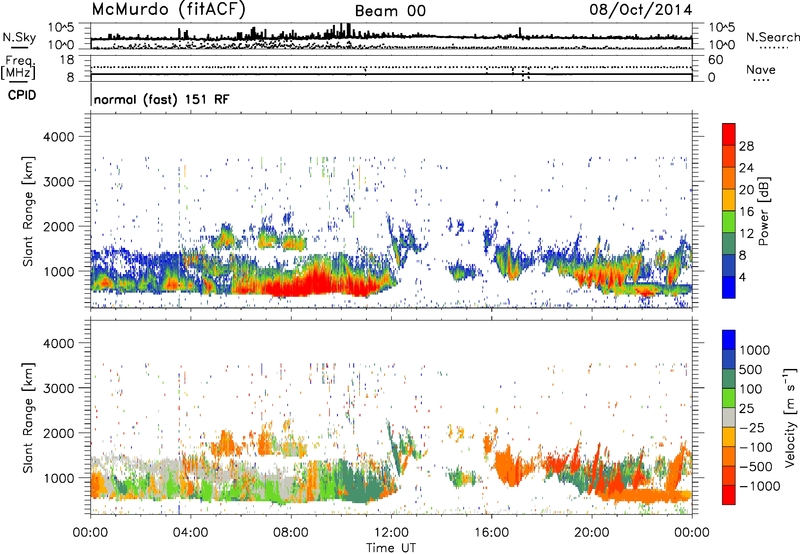Click the gray segment of Velocity colorbar
The width and height of the screenshot is (800, 554).
point(729,417)
